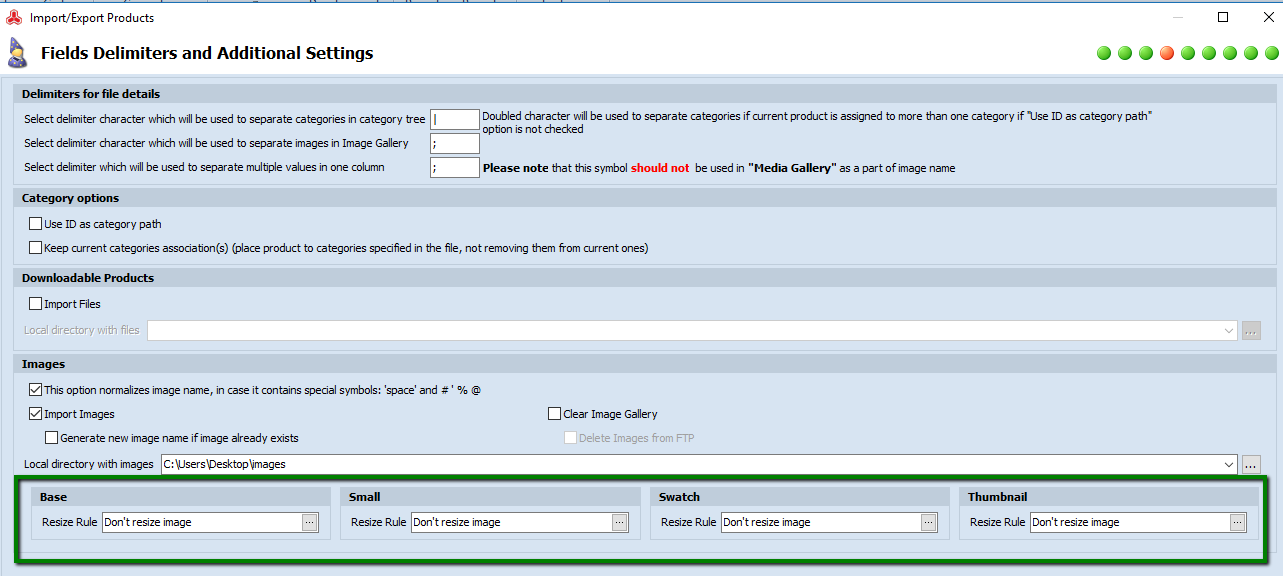Open Small resize rule ellipsis button
This screenshot has width=1283, height=576.
click(620, 522)
